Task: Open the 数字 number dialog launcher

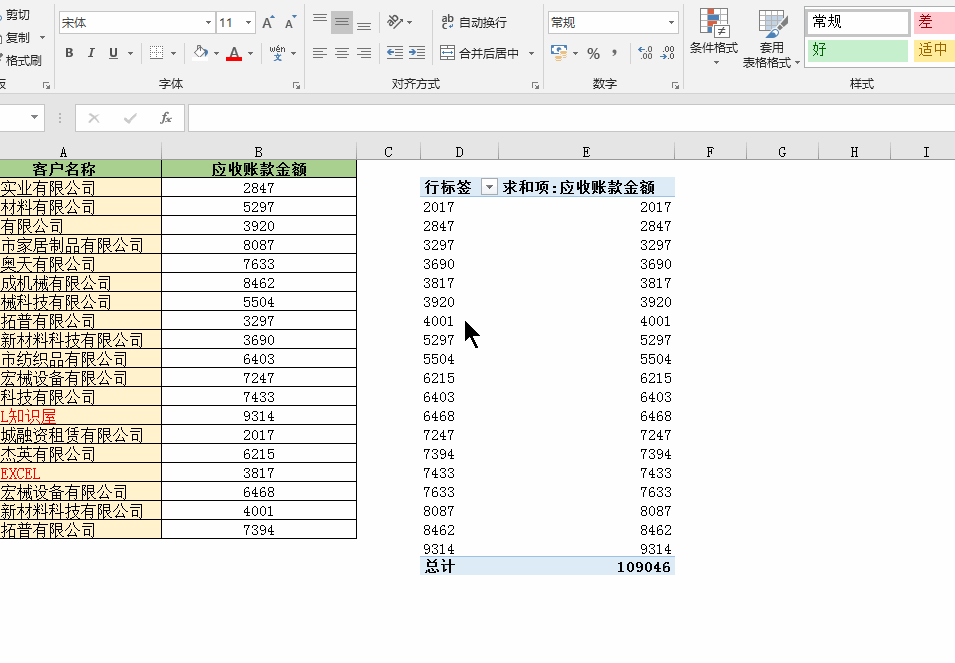Action: pyautogui.click(x=675, y=86)
